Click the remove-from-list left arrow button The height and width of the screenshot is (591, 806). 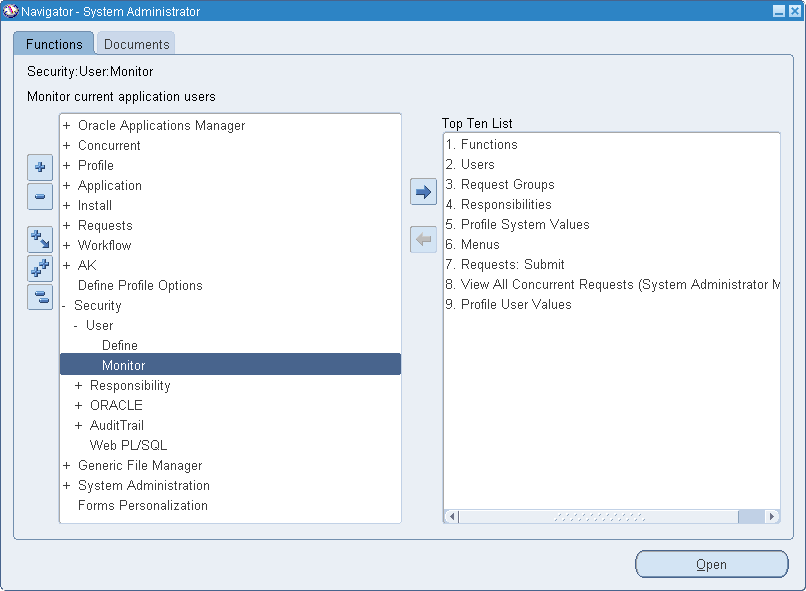(423, 239)
